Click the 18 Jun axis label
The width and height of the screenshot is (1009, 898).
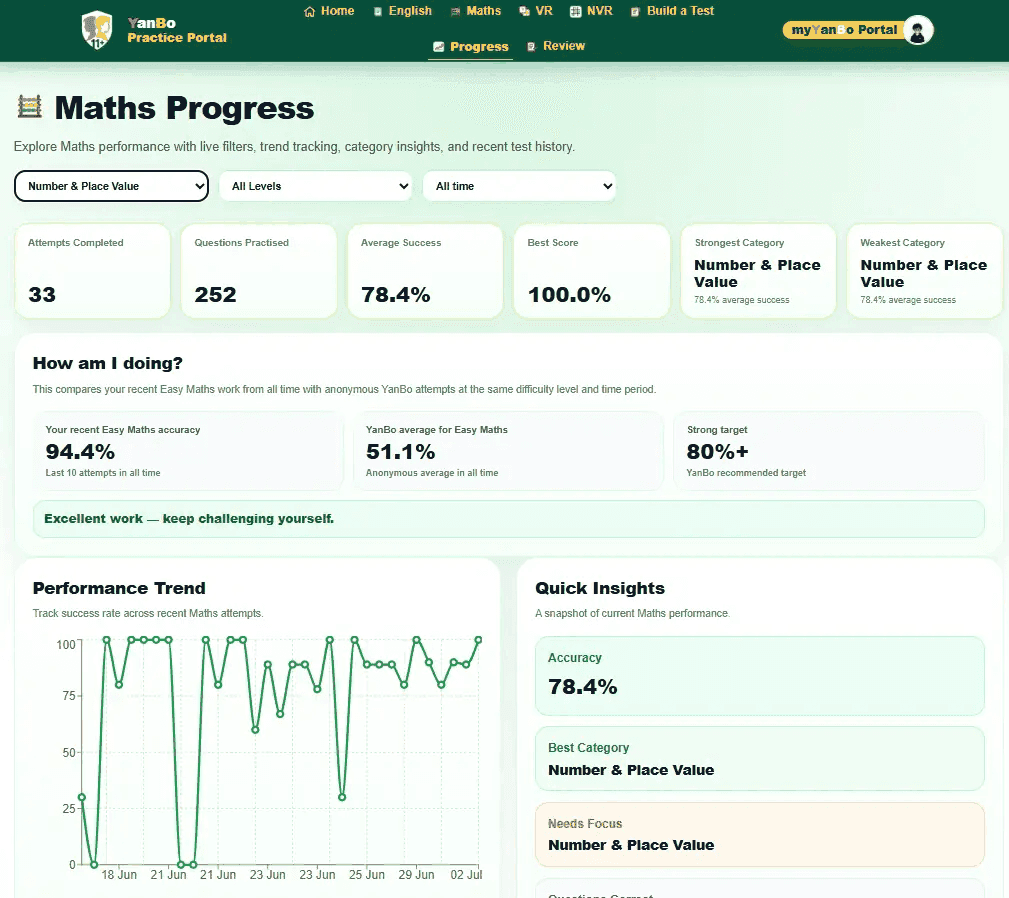pos(119,875)
